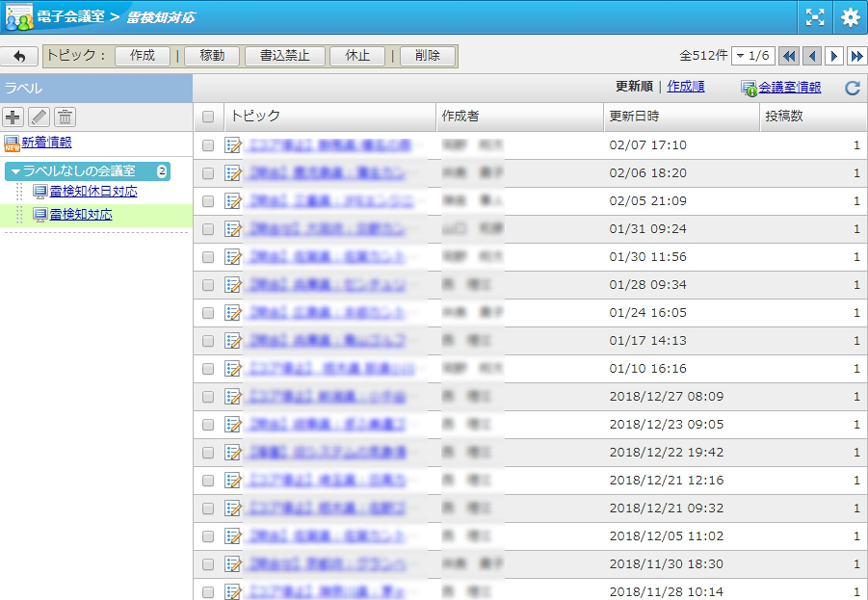Tick checkbox for topic updated 02/07 17:10

(x=208, y=145)
